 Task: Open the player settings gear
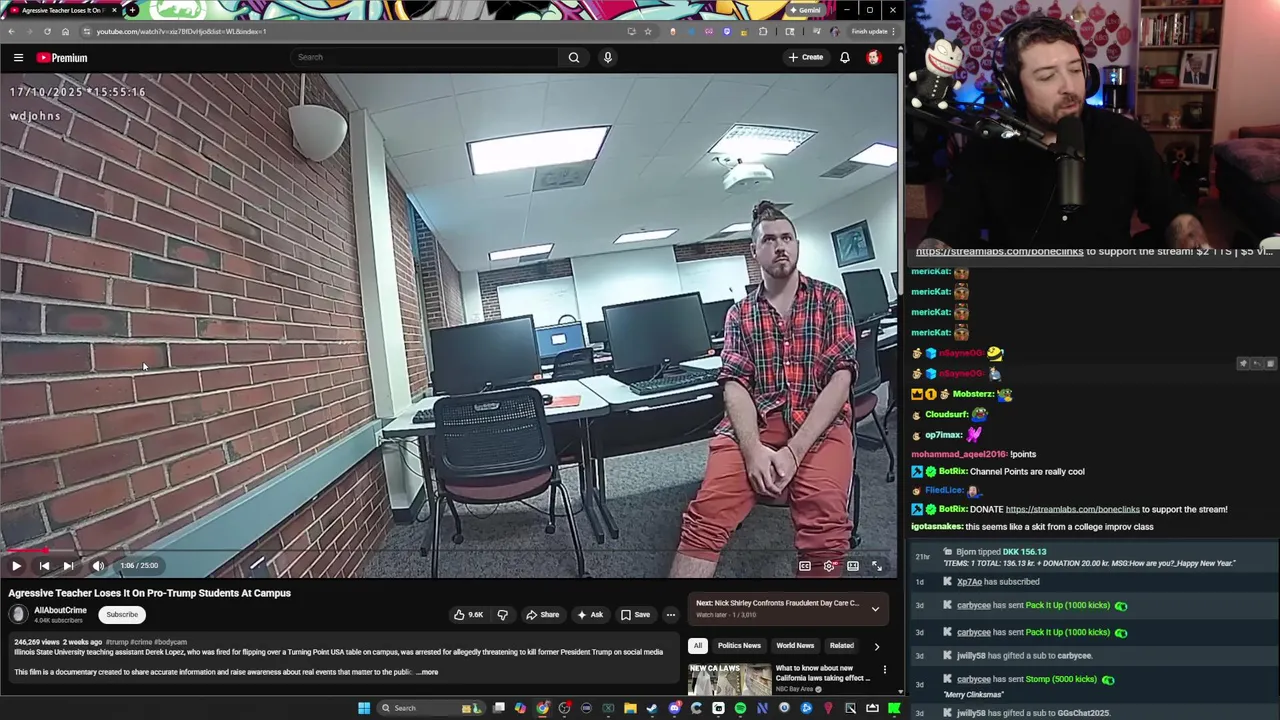tap(829, 566)
